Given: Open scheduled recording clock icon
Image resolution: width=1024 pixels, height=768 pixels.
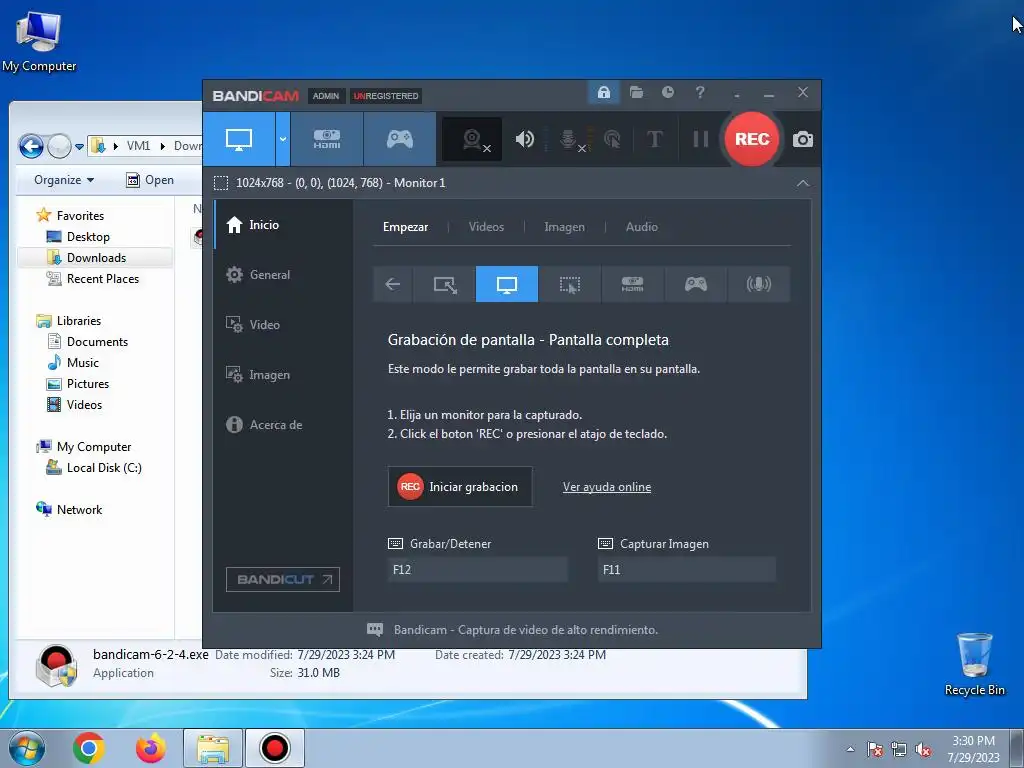Looking at the screenshot, I should (667, 92).
